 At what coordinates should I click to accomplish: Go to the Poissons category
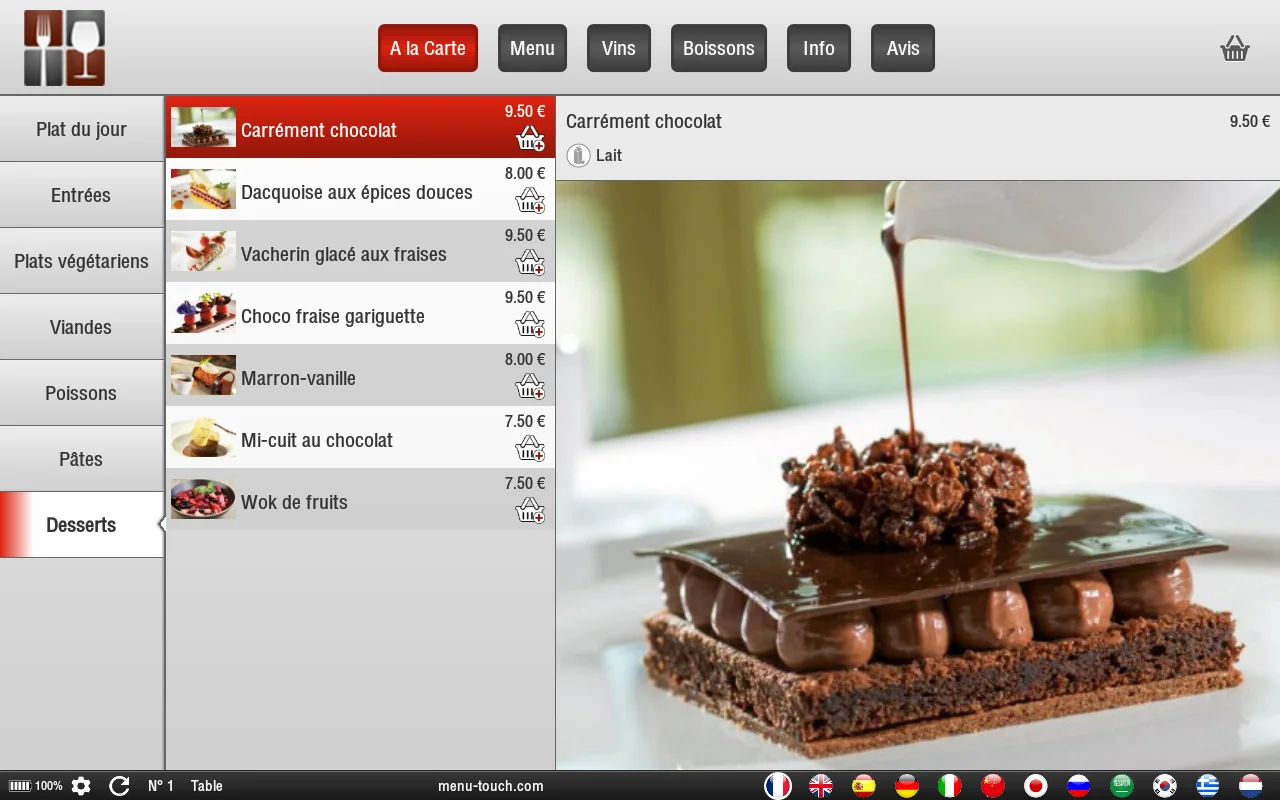pos(81,393)
